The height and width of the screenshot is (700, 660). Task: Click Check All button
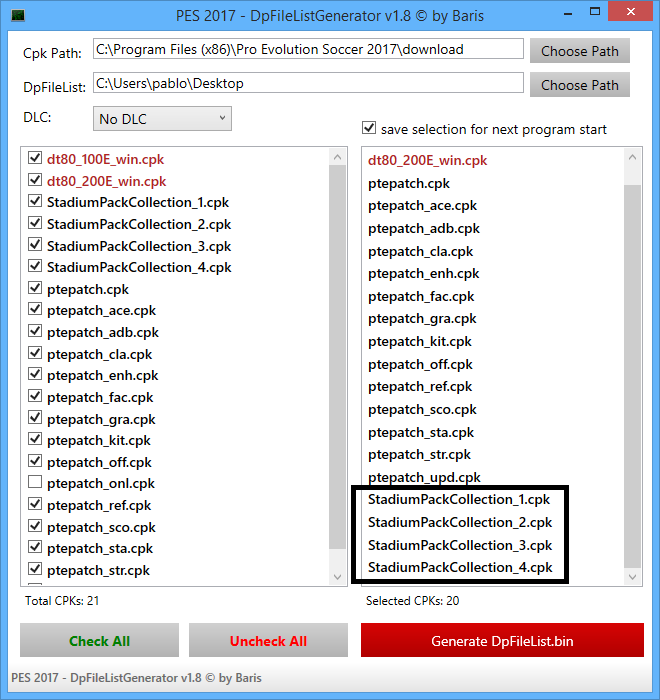pyautogui.click(x=99, y=641)
